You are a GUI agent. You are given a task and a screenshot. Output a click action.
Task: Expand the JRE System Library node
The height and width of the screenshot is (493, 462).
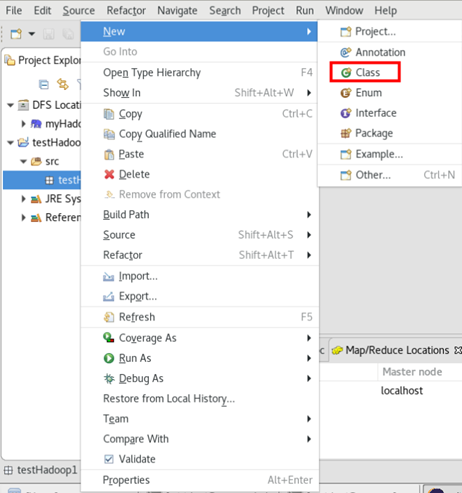[23, 199]
